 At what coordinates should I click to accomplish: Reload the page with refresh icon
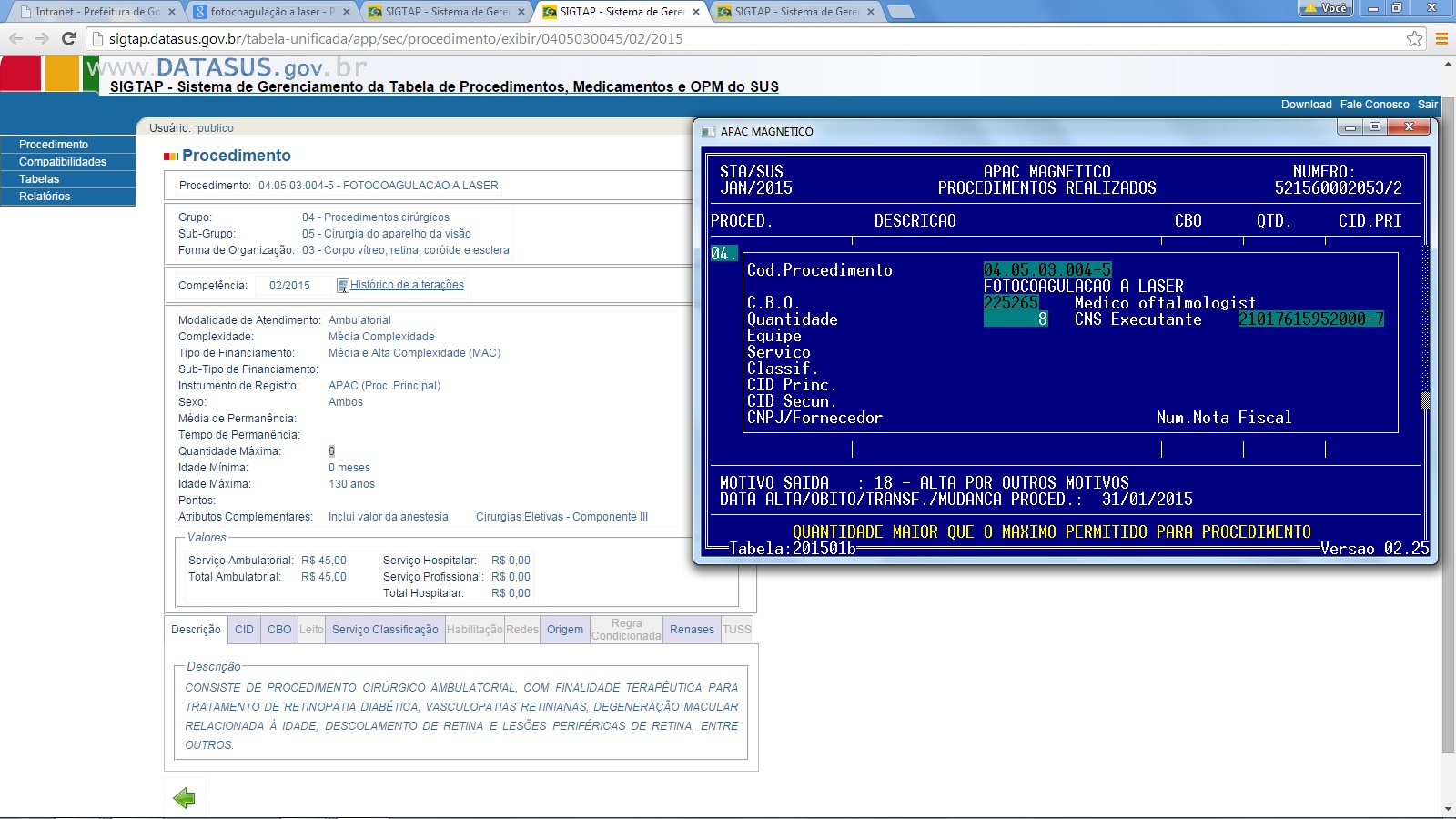click(68, 38)
